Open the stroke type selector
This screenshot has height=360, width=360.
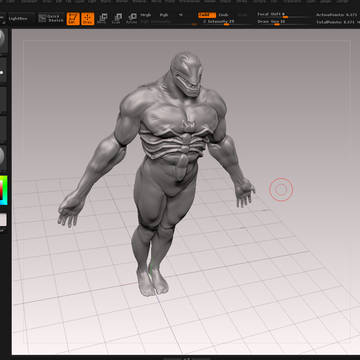tap(3, 71)
